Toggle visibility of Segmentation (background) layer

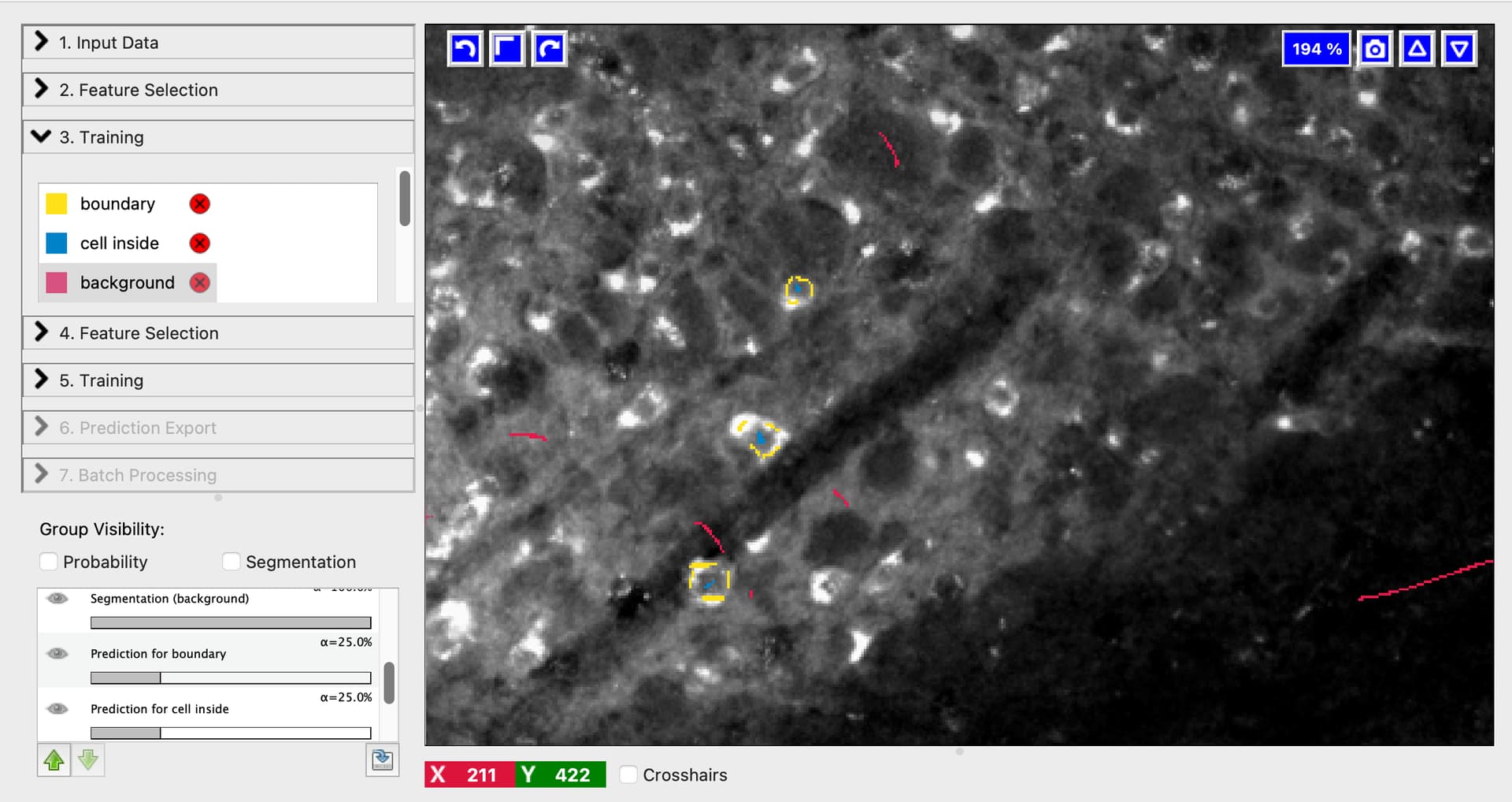click(57, 599)
